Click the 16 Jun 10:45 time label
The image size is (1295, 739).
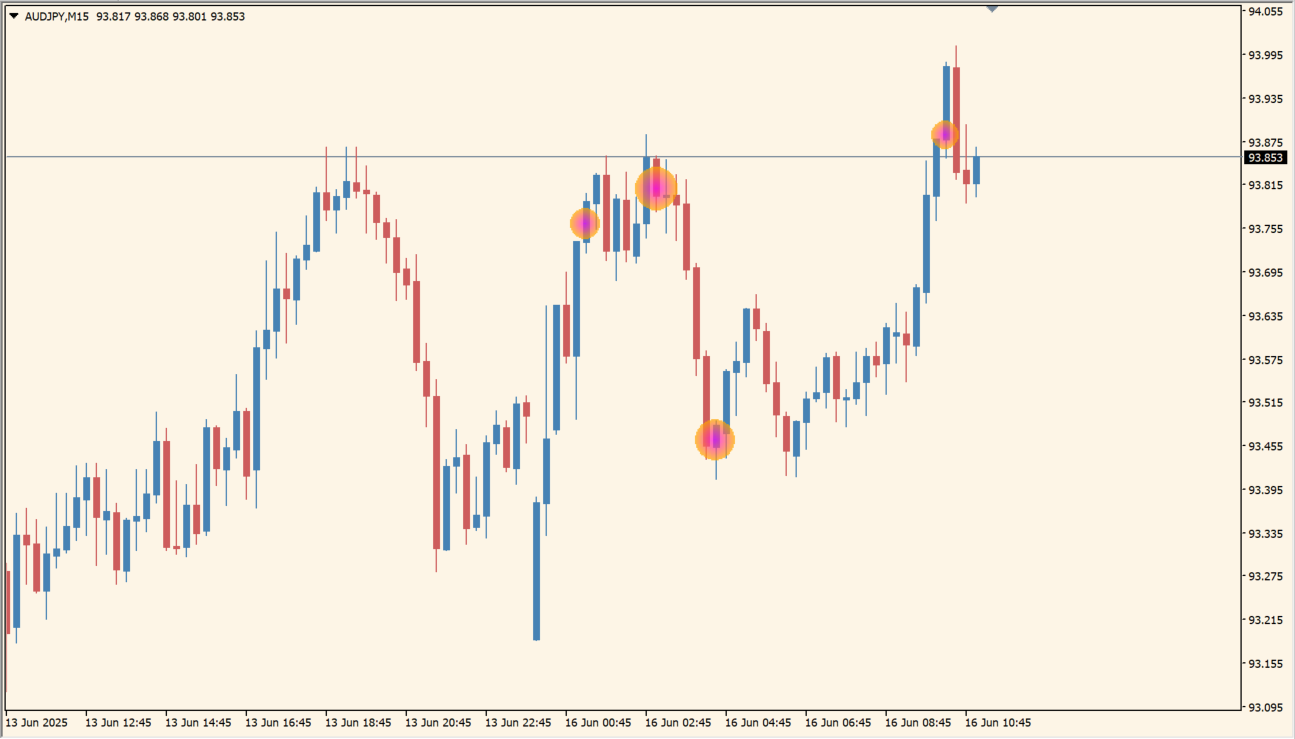coord(998,723)
